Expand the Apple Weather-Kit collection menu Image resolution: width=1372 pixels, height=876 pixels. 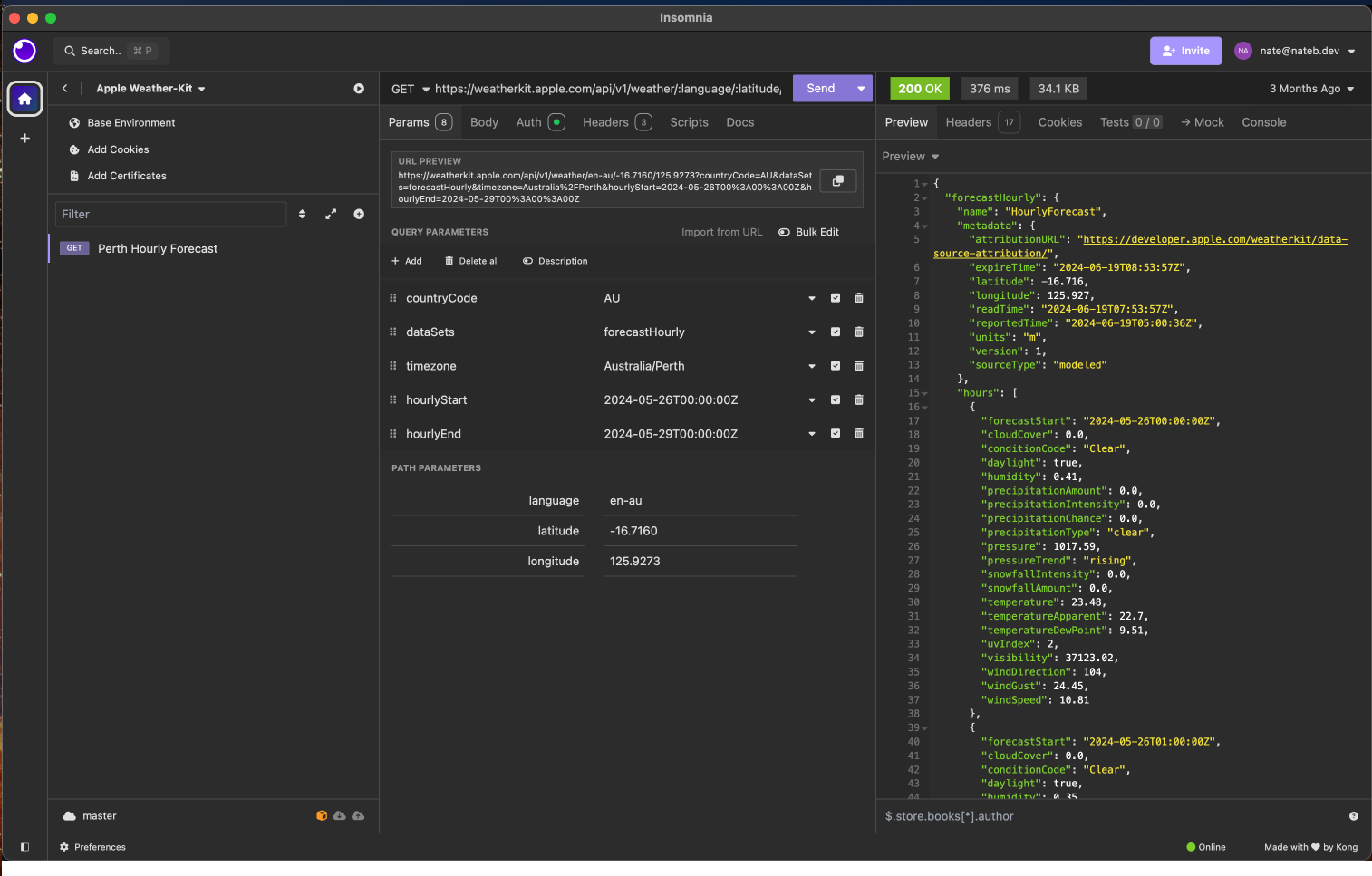[x=150, y=89]
